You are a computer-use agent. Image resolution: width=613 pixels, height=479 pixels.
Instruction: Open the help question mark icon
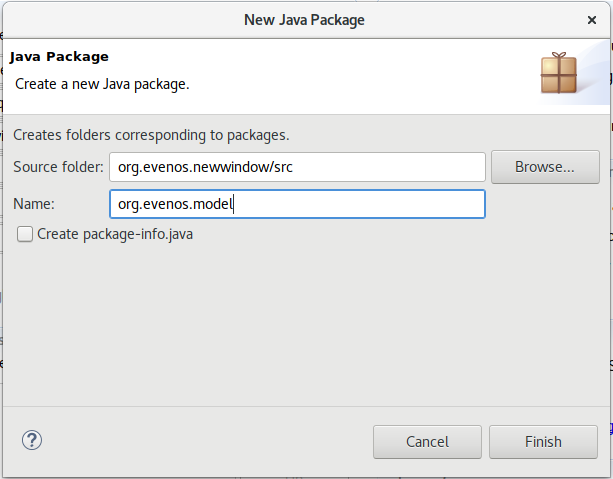(32, 440)
